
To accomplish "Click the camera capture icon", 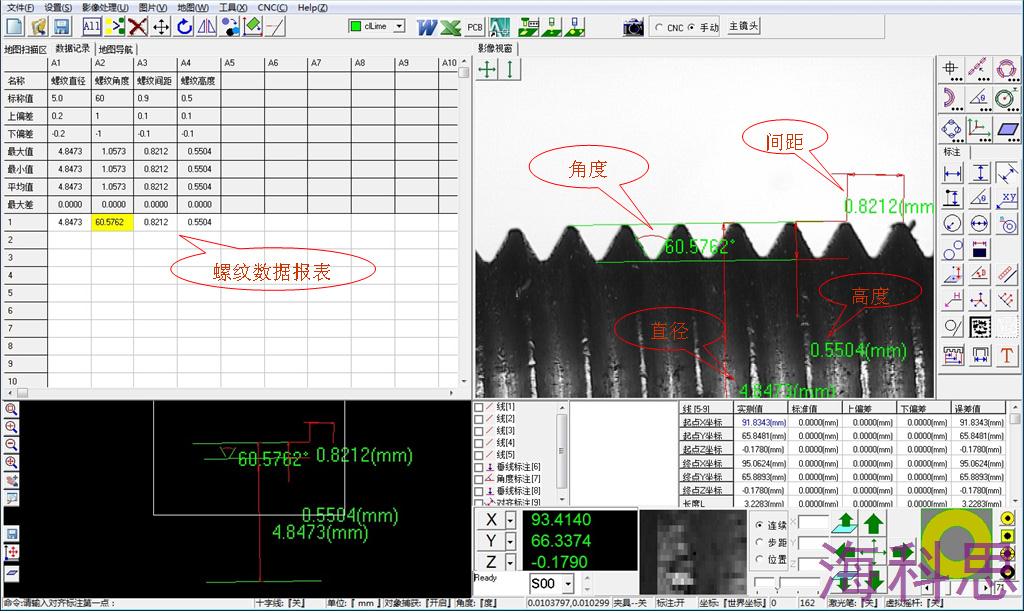I will click(633, 28).
